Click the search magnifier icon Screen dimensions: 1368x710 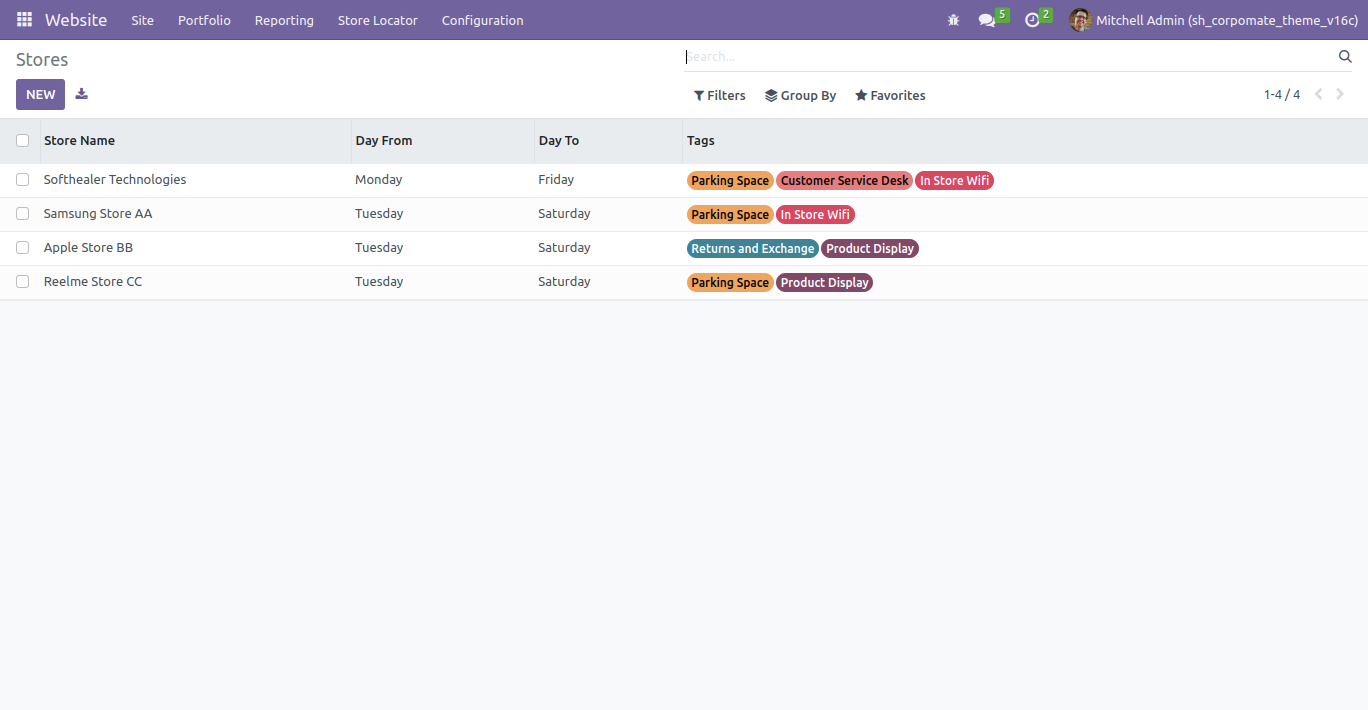pyautogui.click(x=1345, y=57)
